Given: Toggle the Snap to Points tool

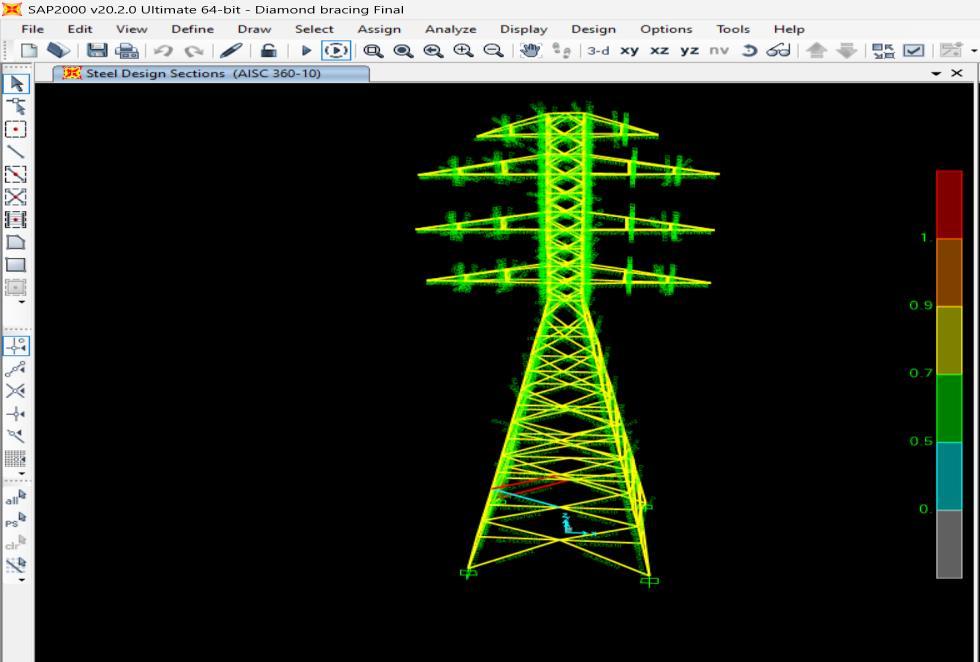Looking at the screenshot, I should (16, 345).
